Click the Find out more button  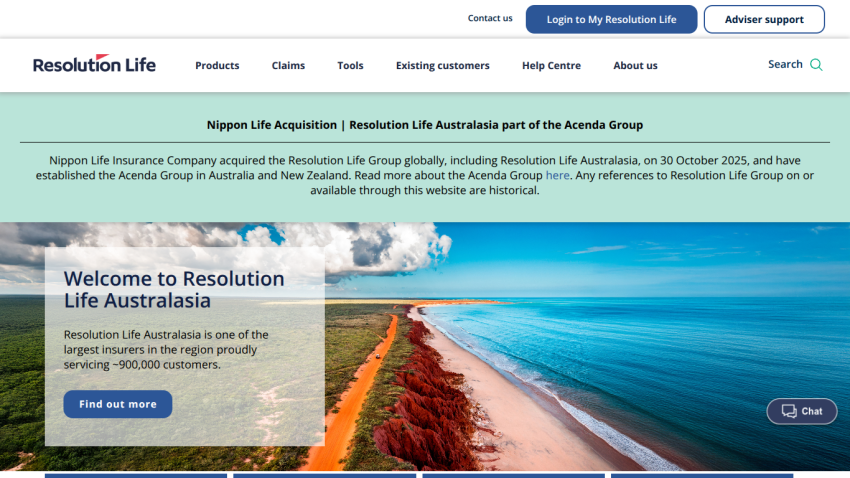coord(118,404)
